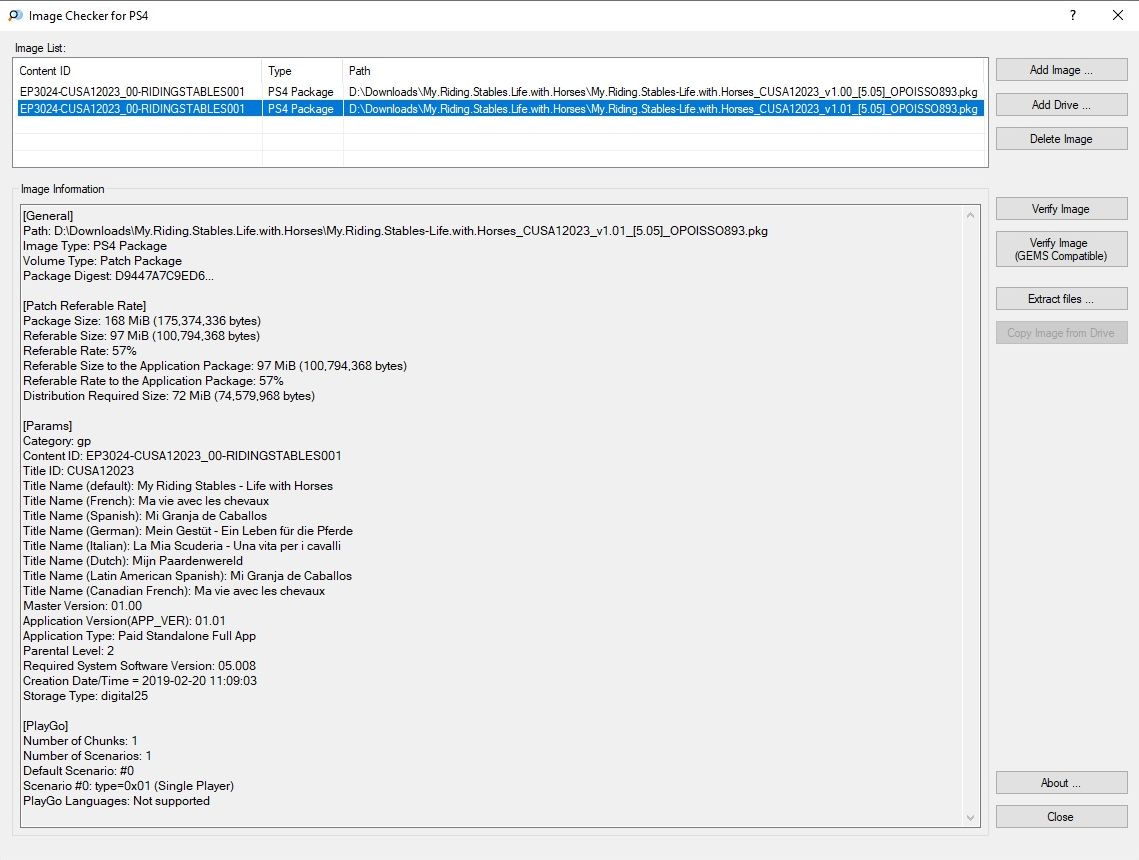Click the 'Default Scenario: #0' line
The width and height of the screenshot is (1139, 860).
click(78, 771)
